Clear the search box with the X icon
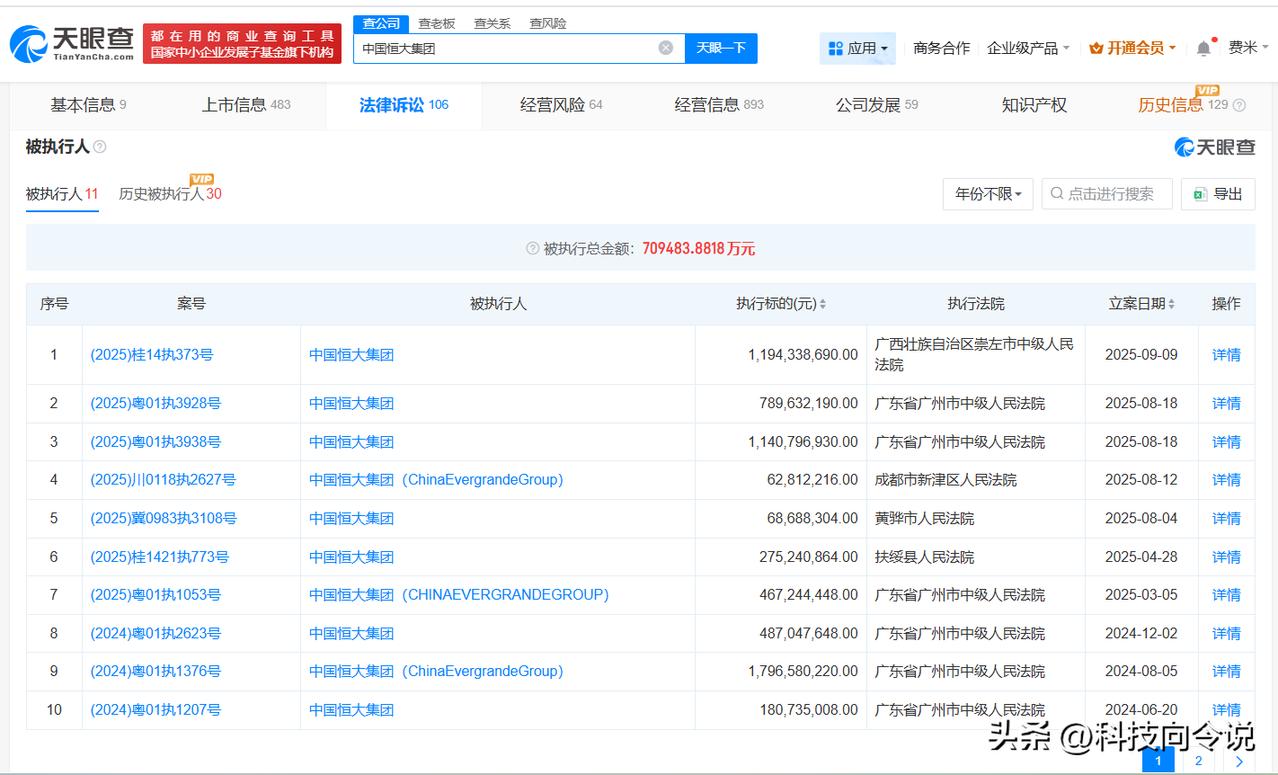 coord(666,48)
